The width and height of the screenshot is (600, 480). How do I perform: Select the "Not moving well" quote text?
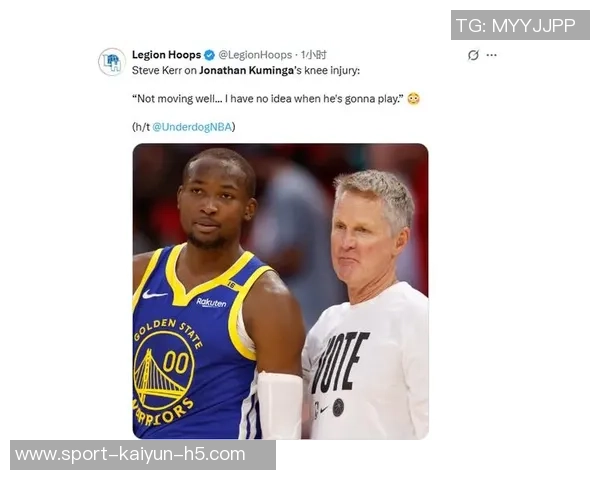click(268, 99)
